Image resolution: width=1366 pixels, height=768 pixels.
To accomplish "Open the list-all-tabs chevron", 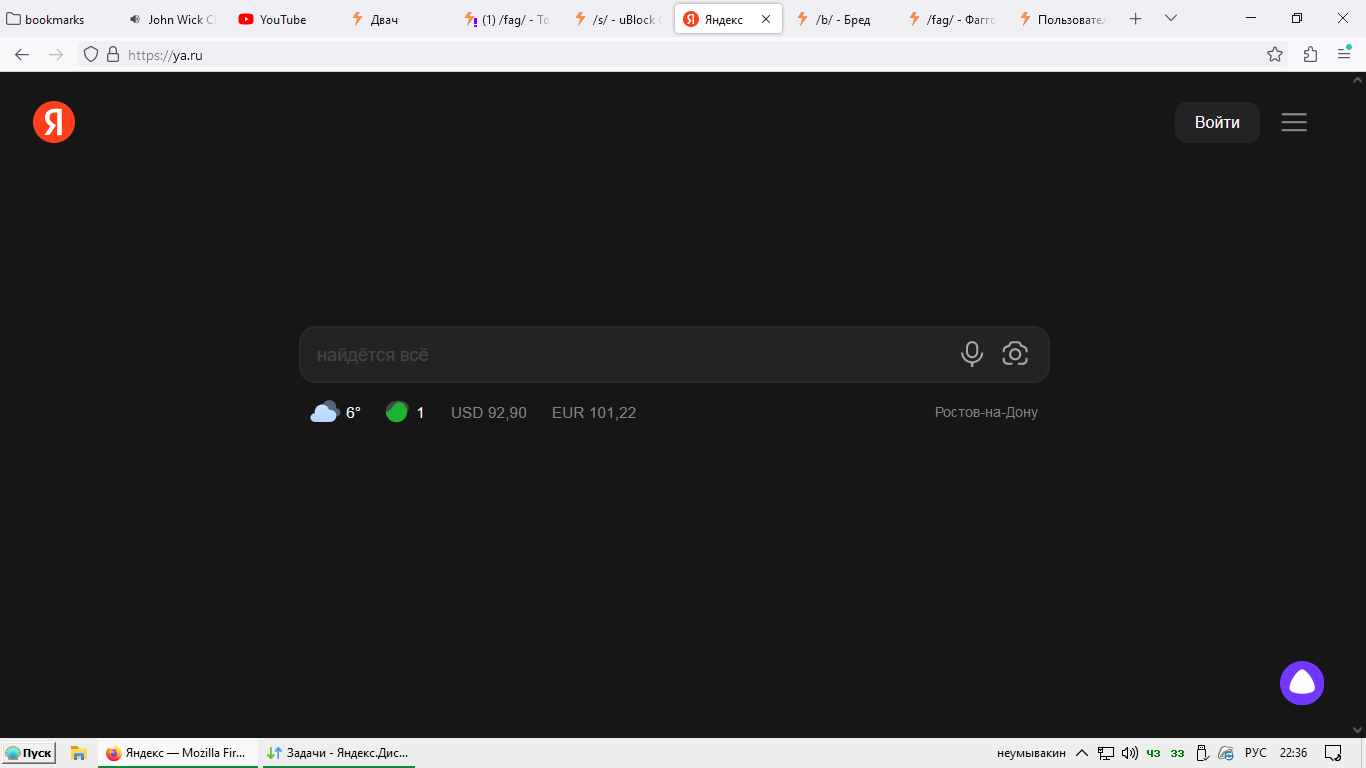I will click(1170, 18).
